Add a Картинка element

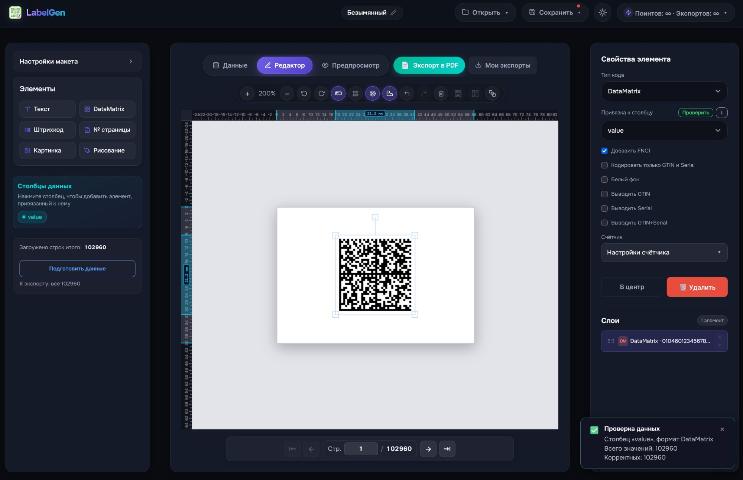pyautogui.click(x=47, y=150)
